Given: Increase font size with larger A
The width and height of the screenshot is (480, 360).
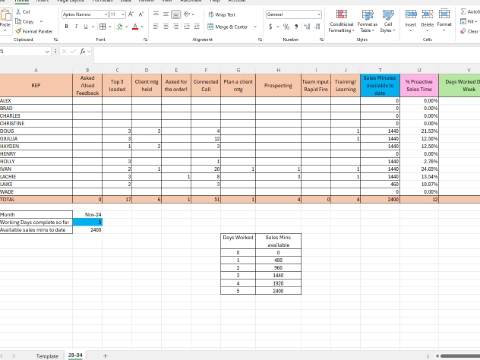Looking at the screenshot, I should point(131,14).
